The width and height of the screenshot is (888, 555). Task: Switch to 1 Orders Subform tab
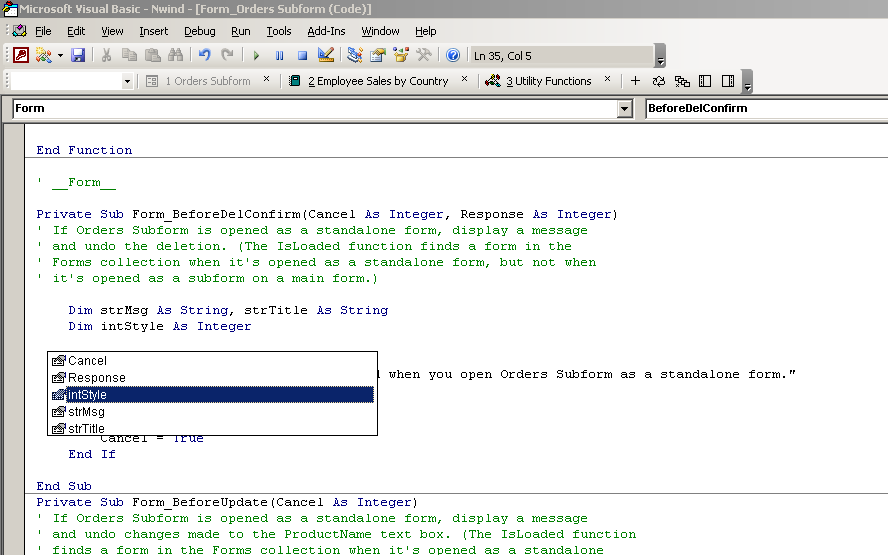pyautogui.click(x=198, y=81)
